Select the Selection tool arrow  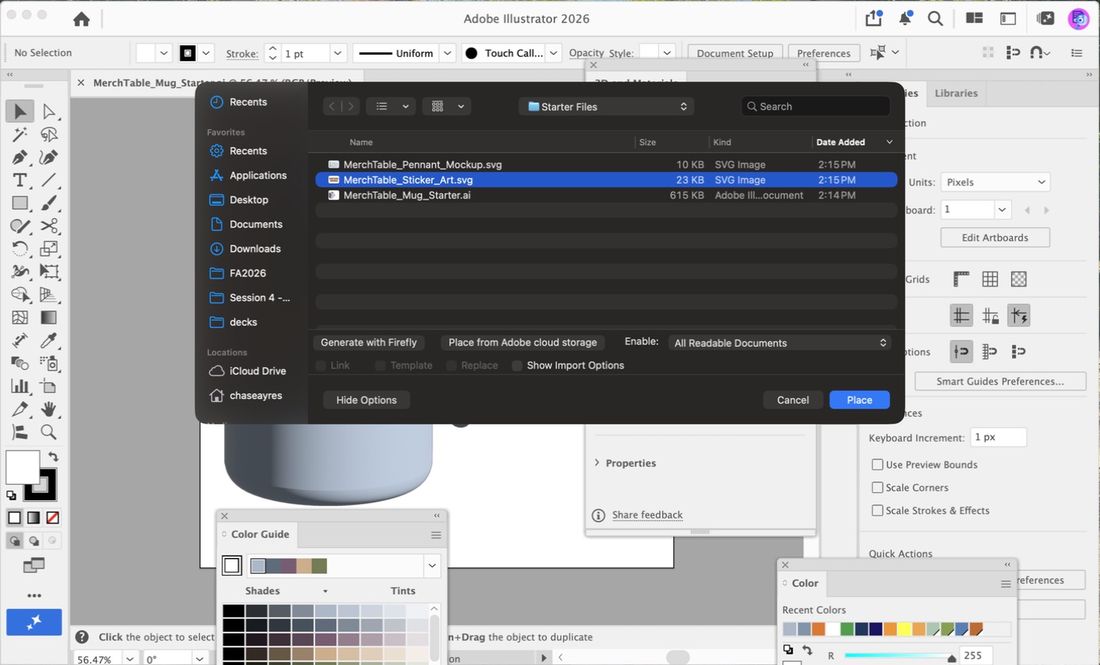(20, 111)
